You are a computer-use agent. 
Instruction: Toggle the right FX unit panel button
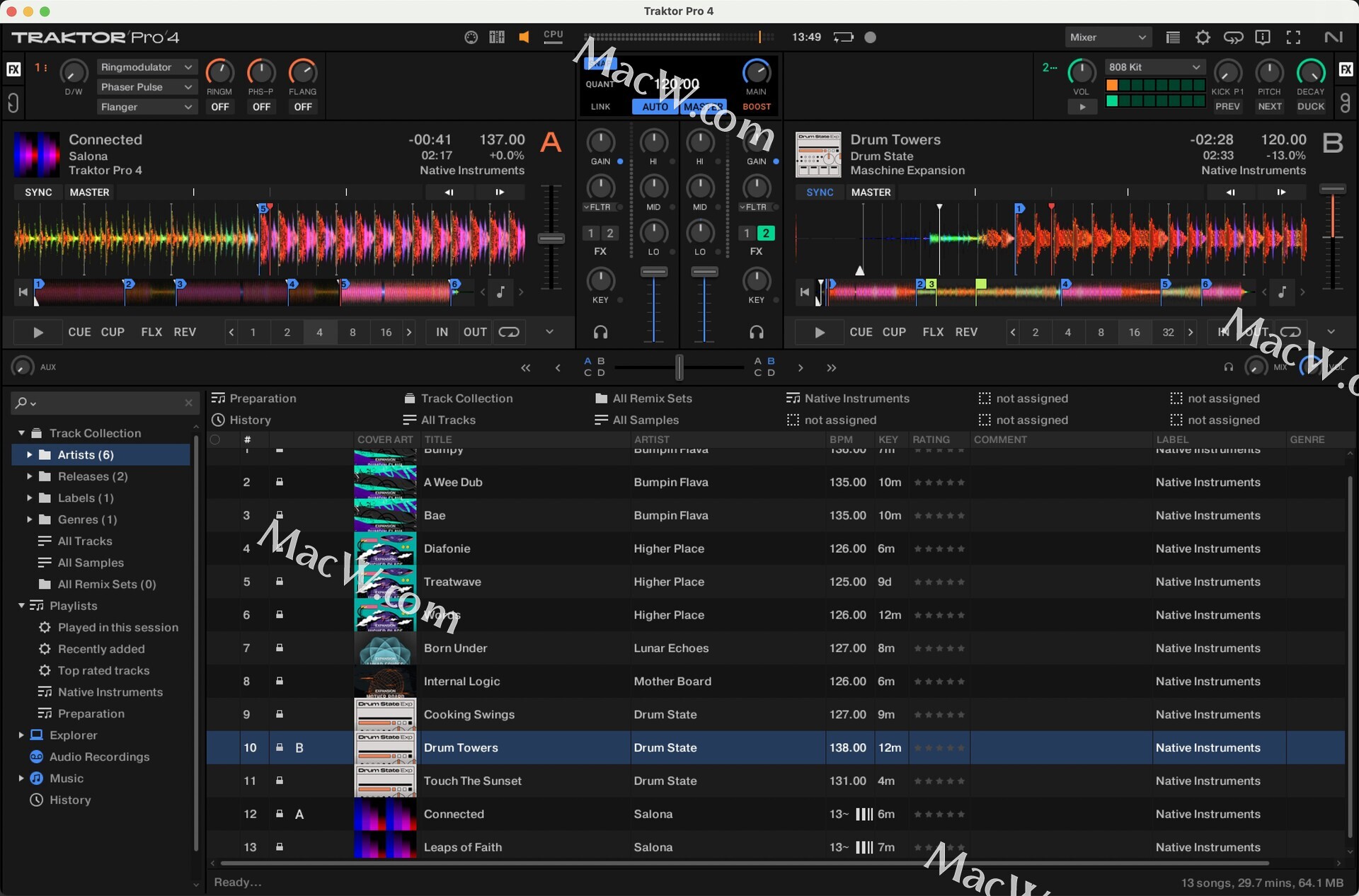pyautogui.click(x=1346, y=69)
